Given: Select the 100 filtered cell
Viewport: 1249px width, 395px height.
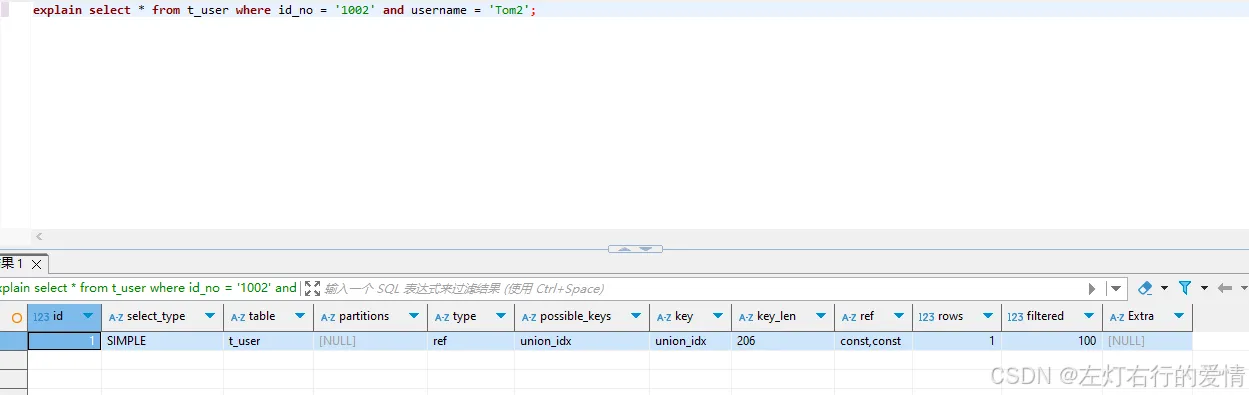Looking at the screenshot, I should click(1051, 341).
